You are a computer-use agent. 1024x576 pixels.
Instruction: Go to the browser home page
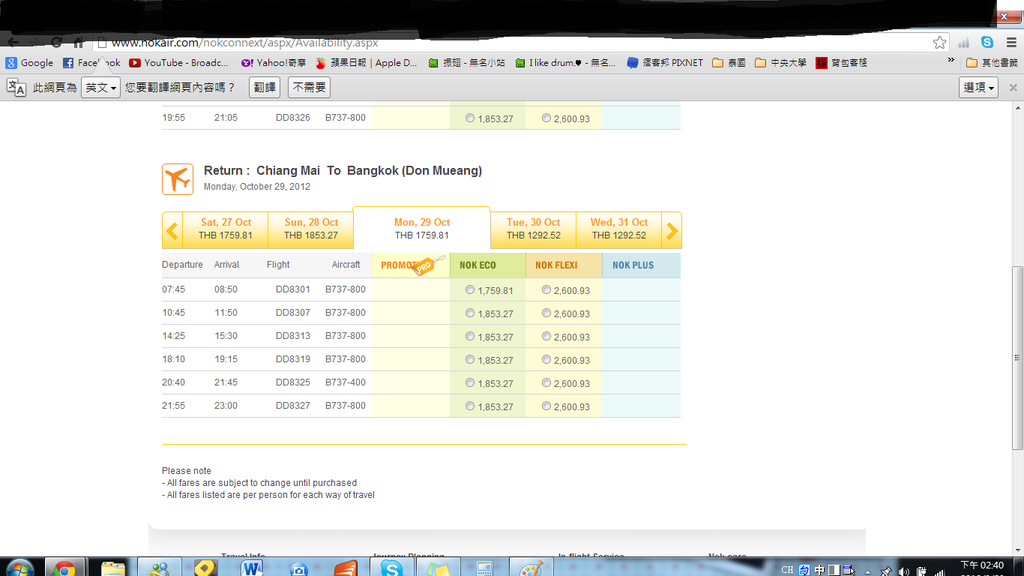pyautogui.click(x=78, y=43)
